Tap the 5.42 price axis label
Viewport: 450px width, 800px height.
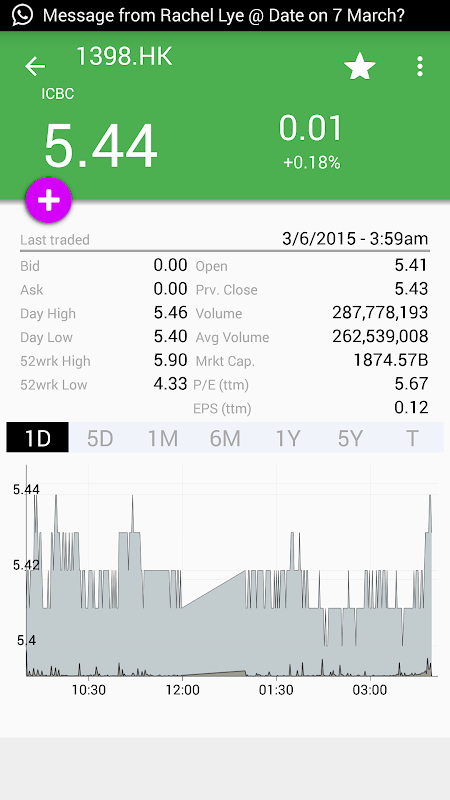[26, 565]
